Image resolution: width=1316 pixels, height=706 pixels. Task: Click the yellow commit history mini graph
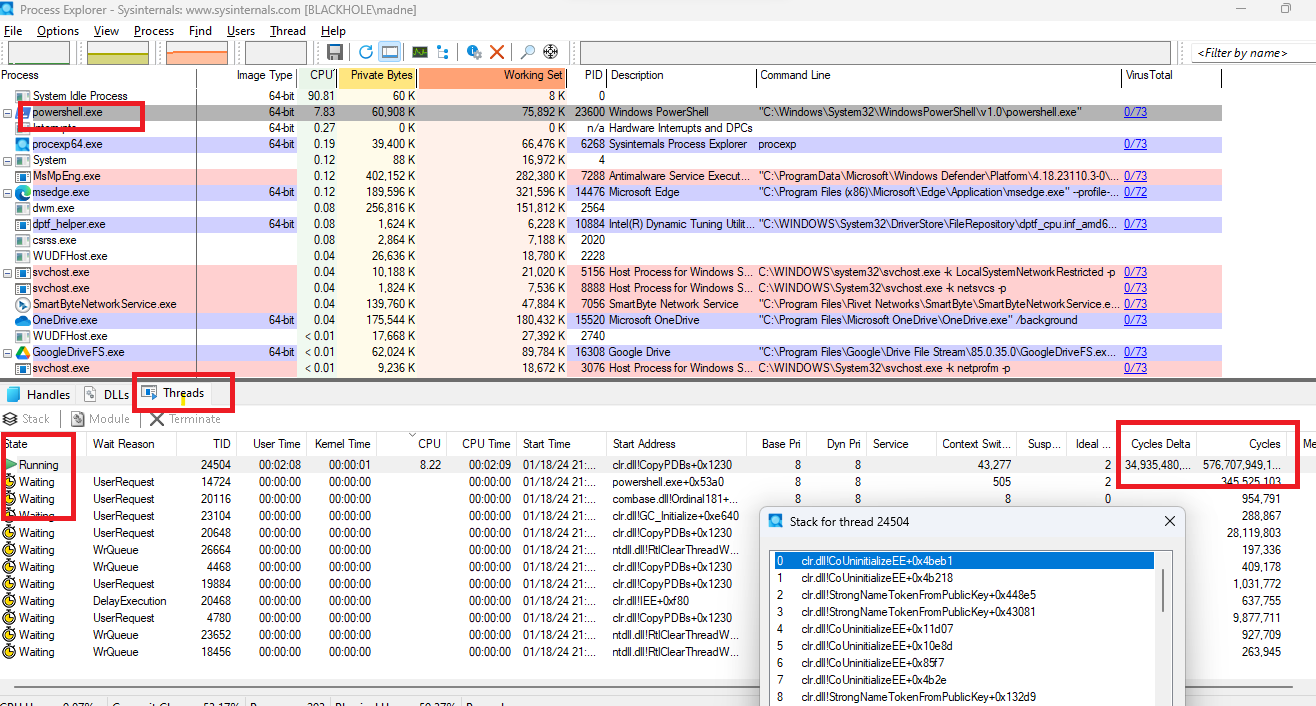click(118, 53)
